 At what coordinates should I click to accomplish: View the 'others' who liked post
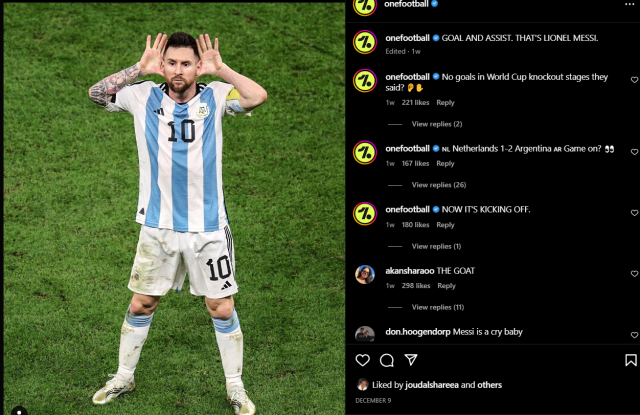(x=489, y=385)
